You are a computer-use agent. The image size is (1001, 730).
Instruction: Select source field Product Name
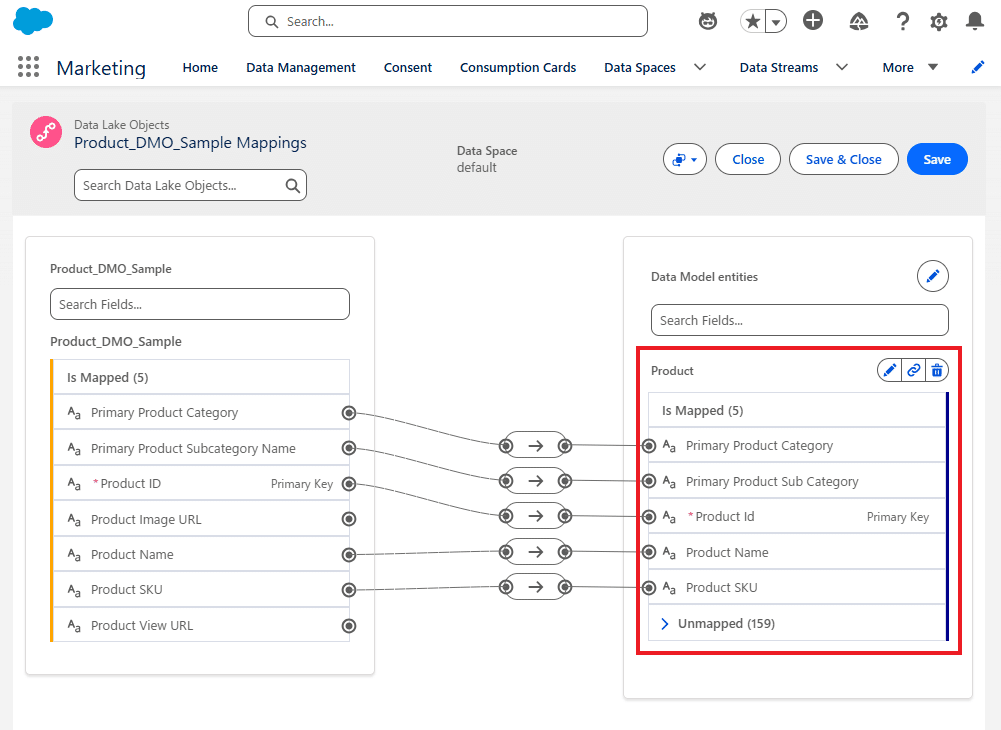201,554
